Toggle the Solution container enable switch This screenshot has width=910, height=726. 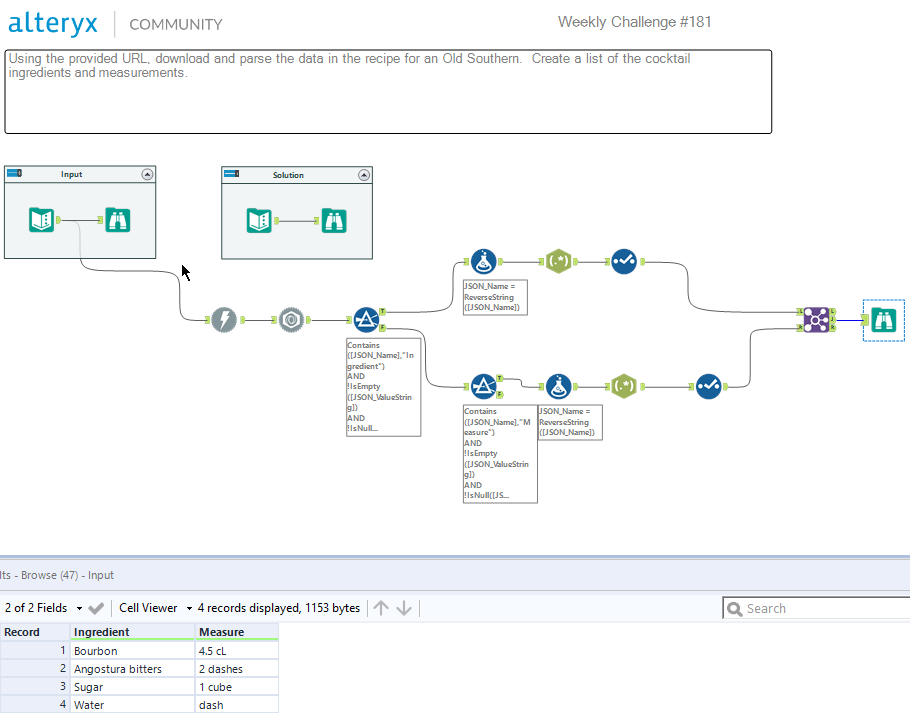point(232,174)
